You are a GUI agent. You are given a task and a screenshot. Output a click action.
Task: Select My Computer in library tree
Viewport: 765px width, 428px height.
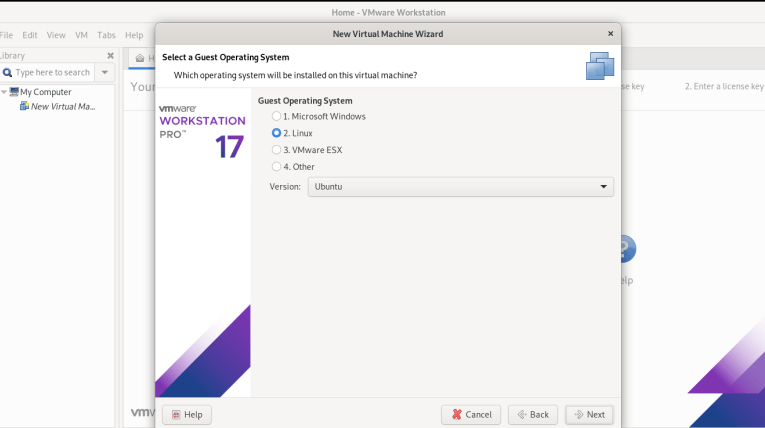tap(45, 92)
